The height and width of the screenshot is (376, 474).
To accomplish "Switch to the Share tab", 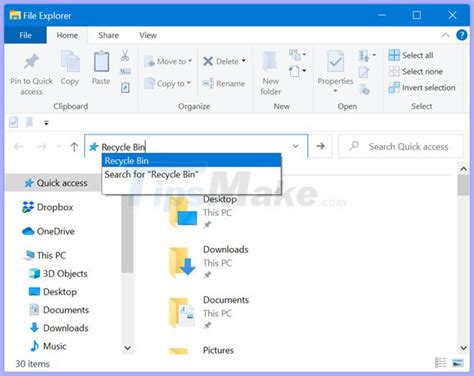I will pos(108,35).
